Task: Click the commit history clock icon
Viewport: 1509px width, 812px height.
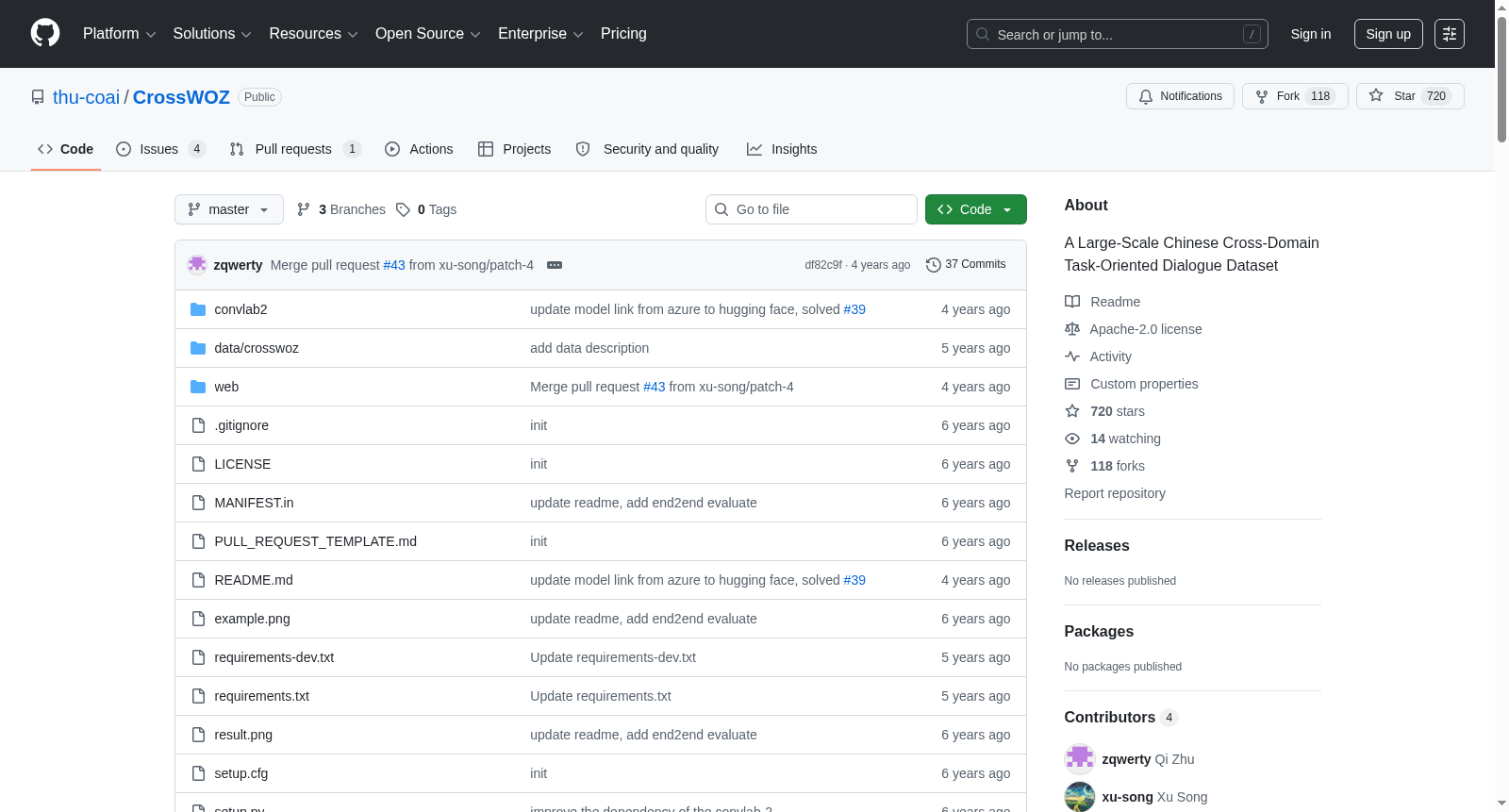Action: coord(934,265)
